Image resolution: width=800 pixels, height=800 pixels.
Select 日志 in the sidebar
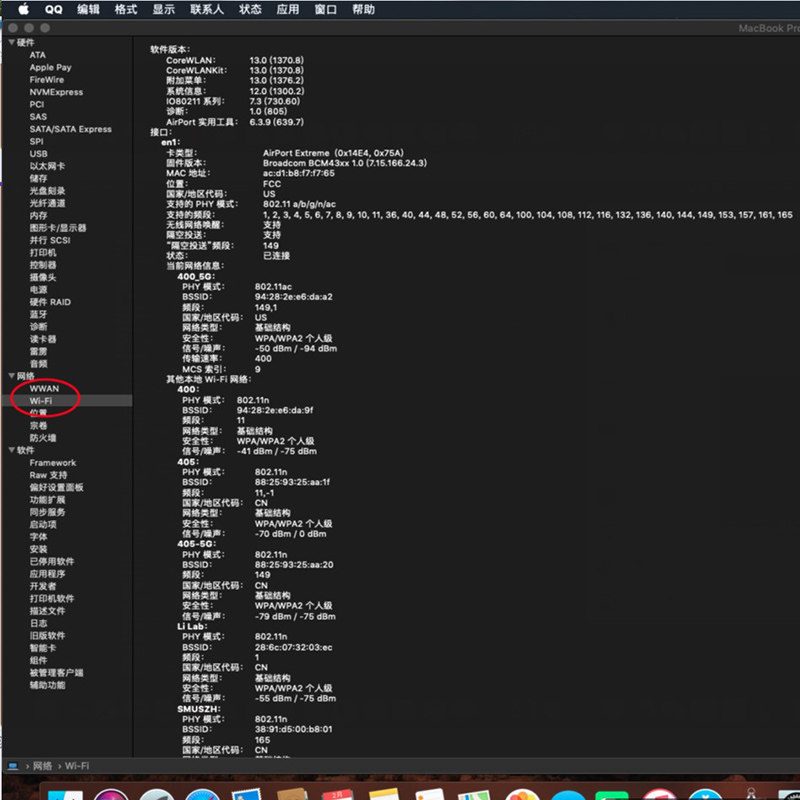(38, 623)
